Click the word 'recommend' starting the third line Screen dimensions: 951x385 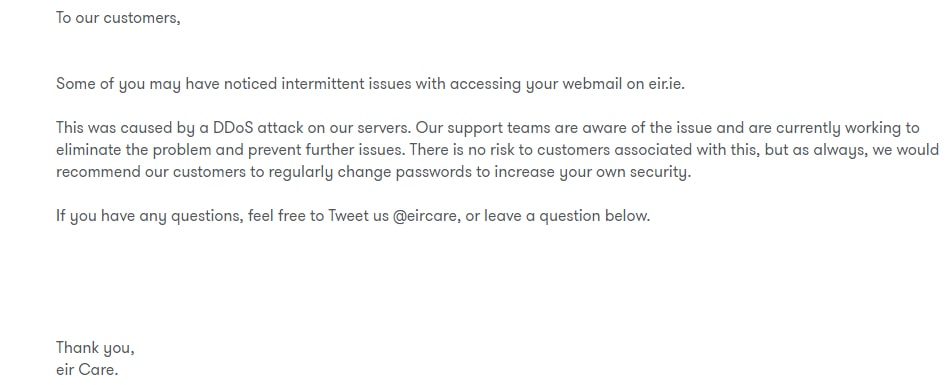(x=98, y=172)
